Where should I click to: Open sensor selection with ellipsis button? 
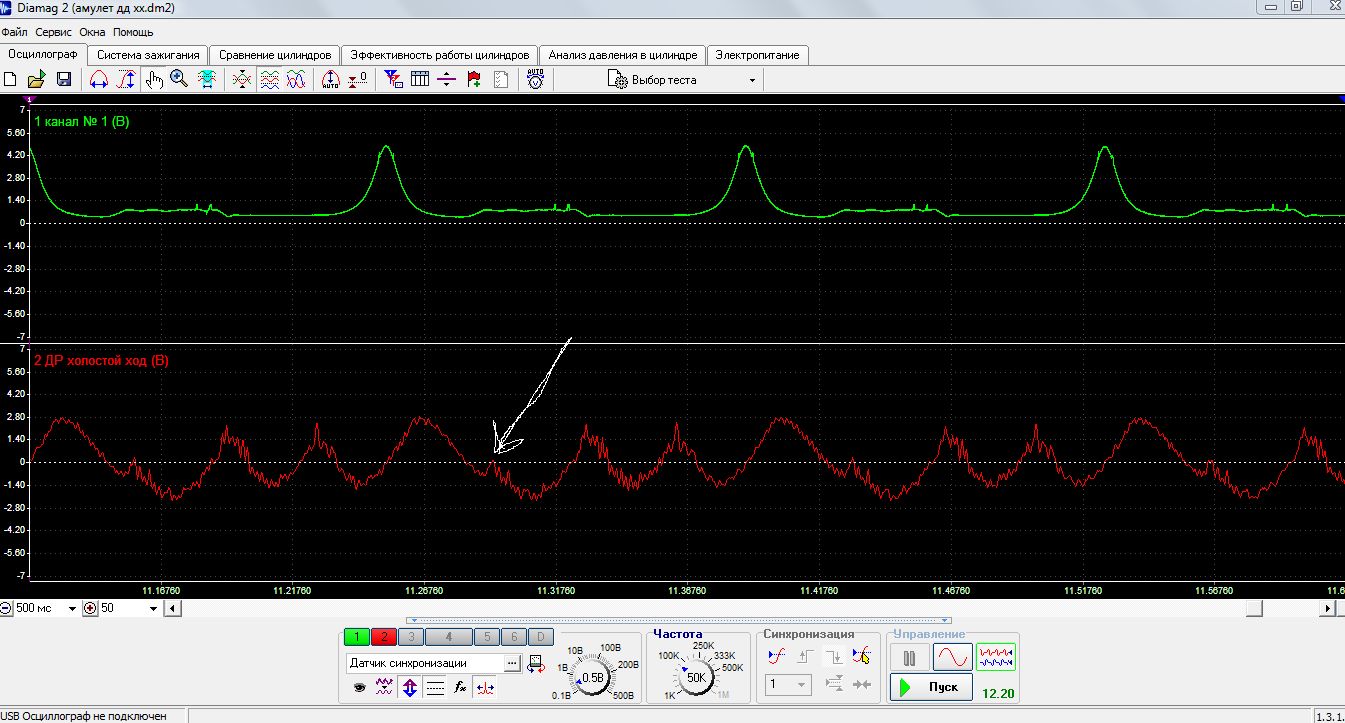512,663
